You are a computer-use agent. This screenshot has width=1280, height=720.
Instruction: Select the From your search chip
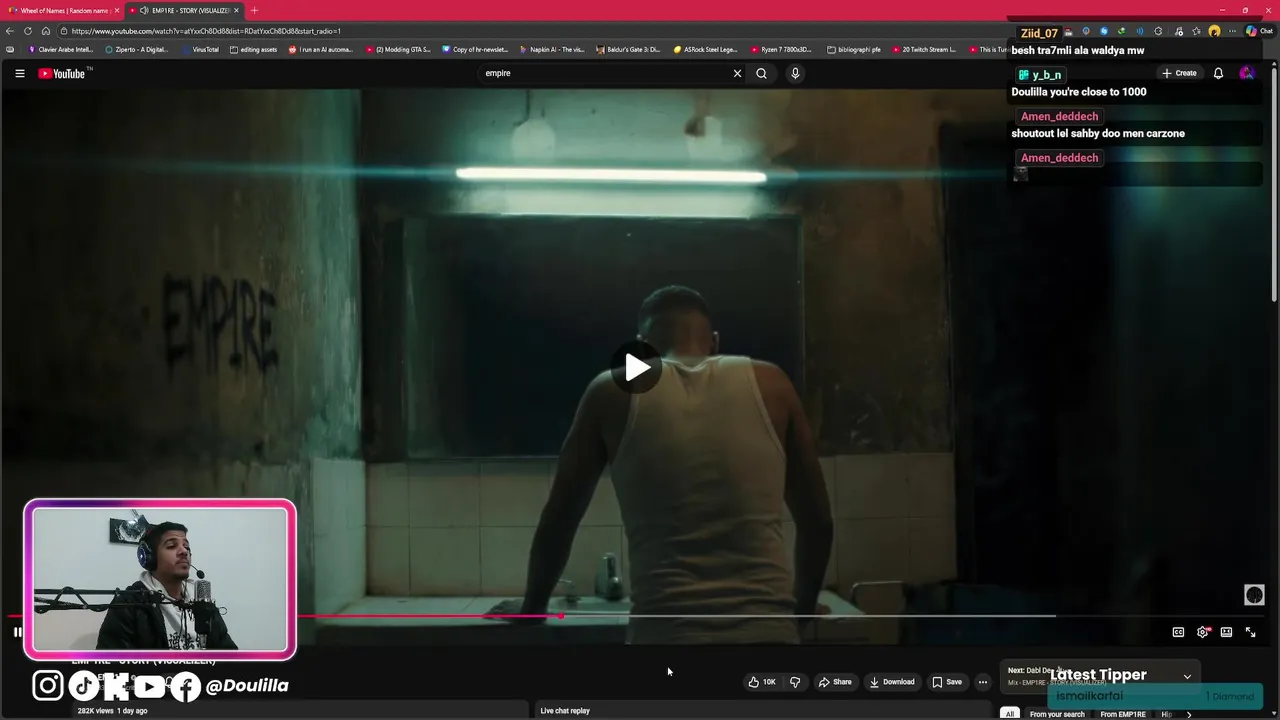coord(1057,714)
